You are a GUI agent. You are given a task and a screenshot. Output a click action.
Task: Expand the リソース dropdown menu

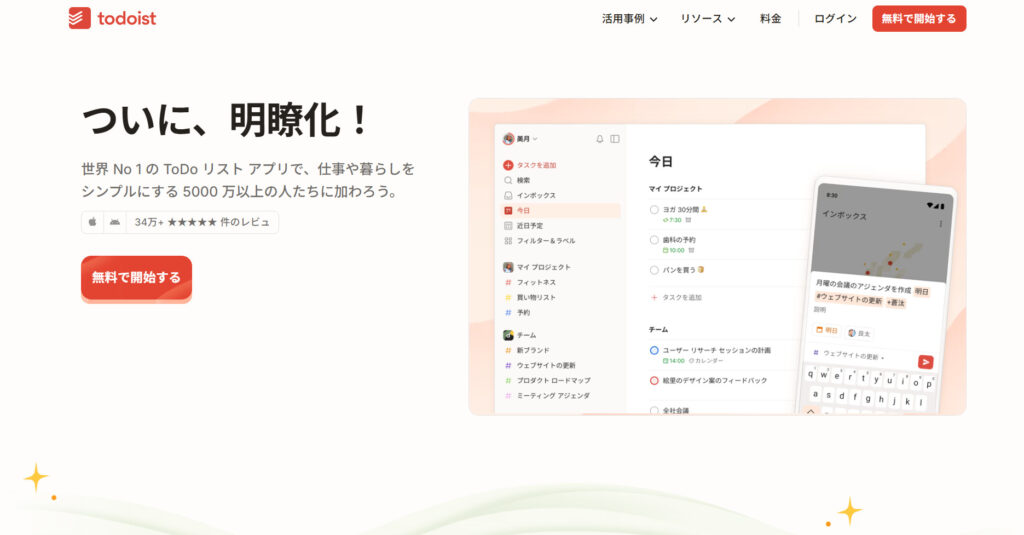[708, 19]
